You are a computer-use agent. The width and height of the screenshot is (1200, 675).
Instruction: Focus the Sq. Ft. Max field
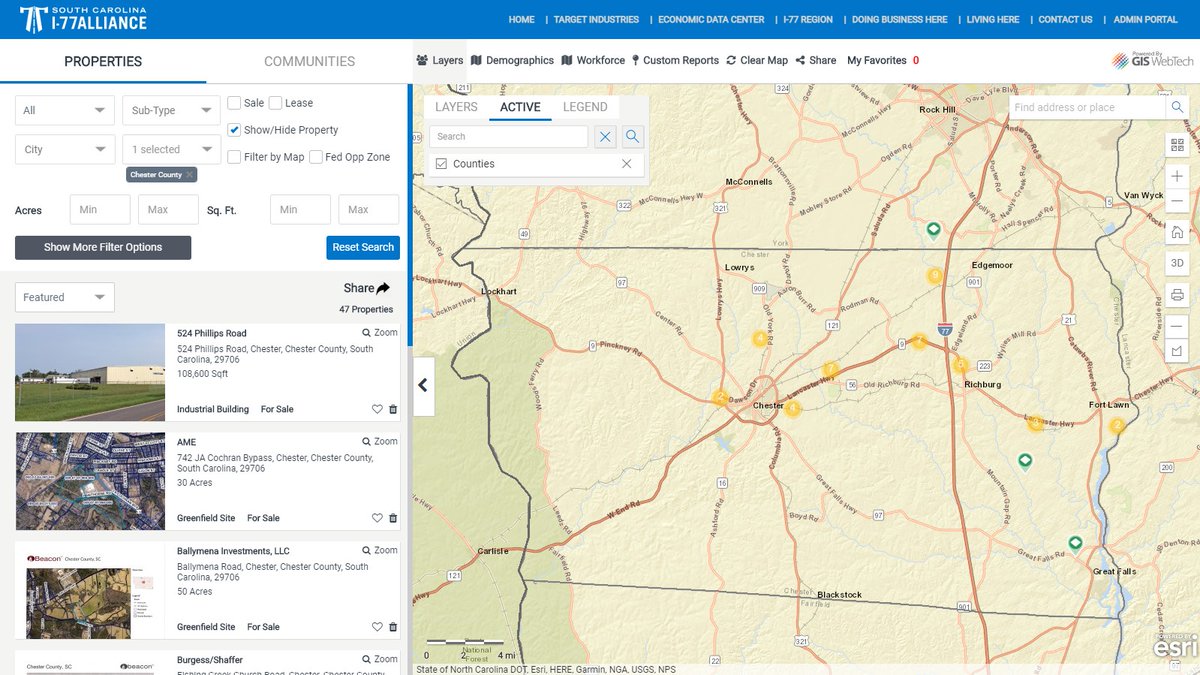(369, 210)
